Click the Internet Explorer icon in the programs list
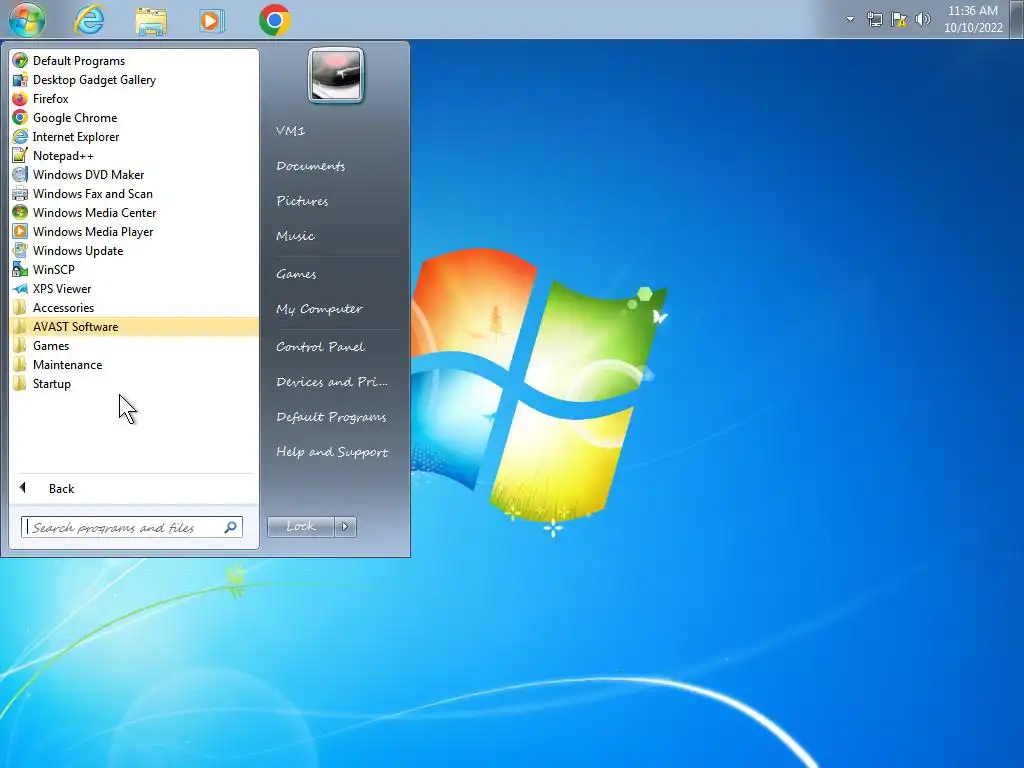This screenshot has width=1024, height=768. click(x=20, y=136)
